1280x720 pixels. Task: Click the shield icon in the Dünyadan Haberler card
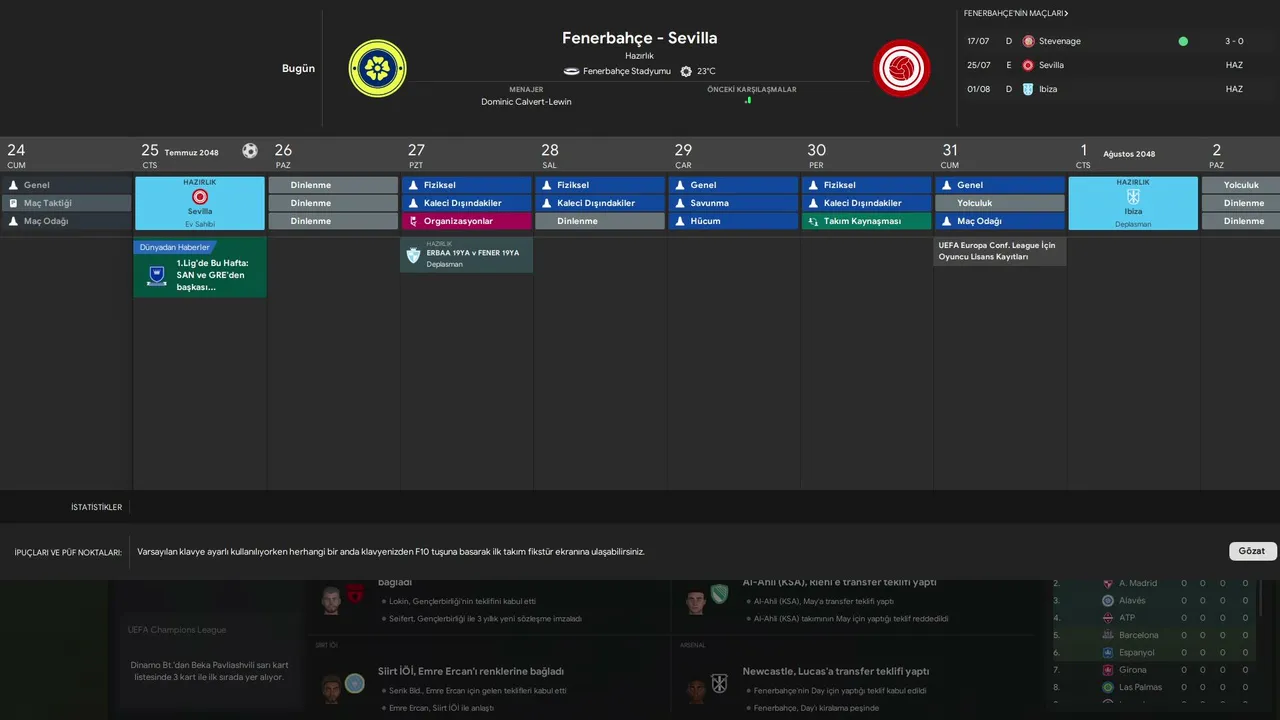click(x=157, y=275)
